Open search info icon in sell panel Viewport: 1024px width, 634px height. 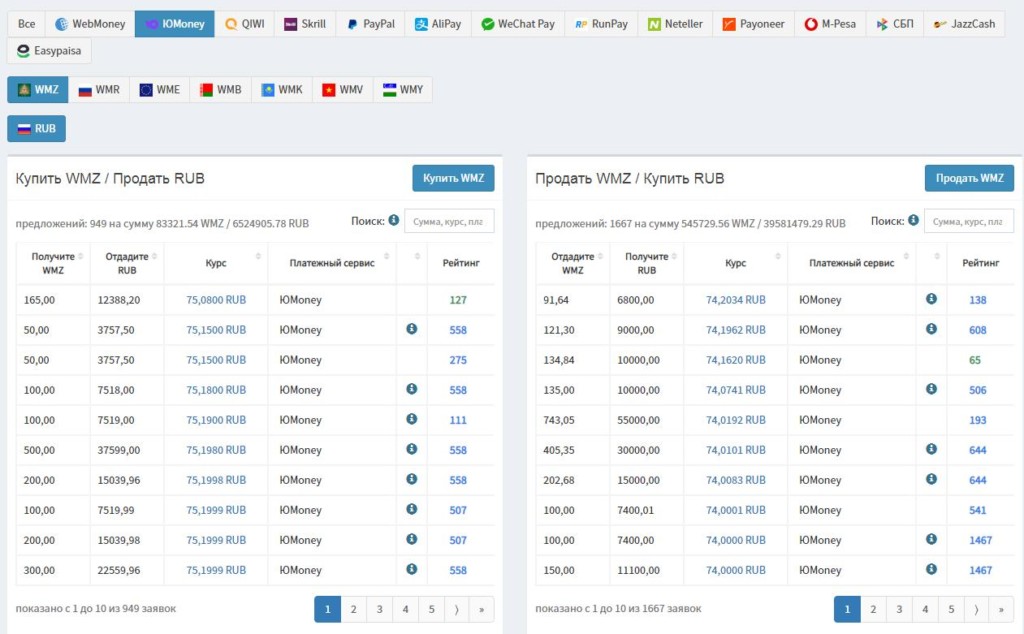(x=913, y=220)
